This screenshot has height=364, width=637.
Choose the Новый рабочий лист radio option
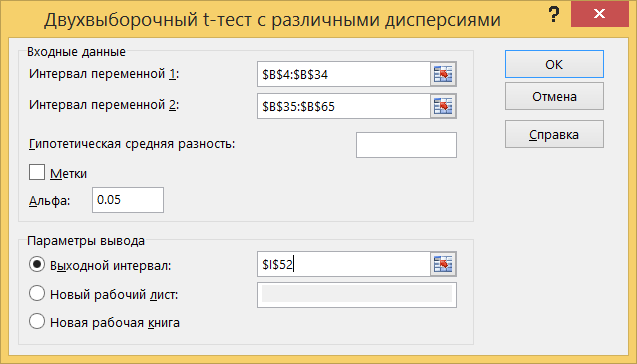(x=37, y=293)
